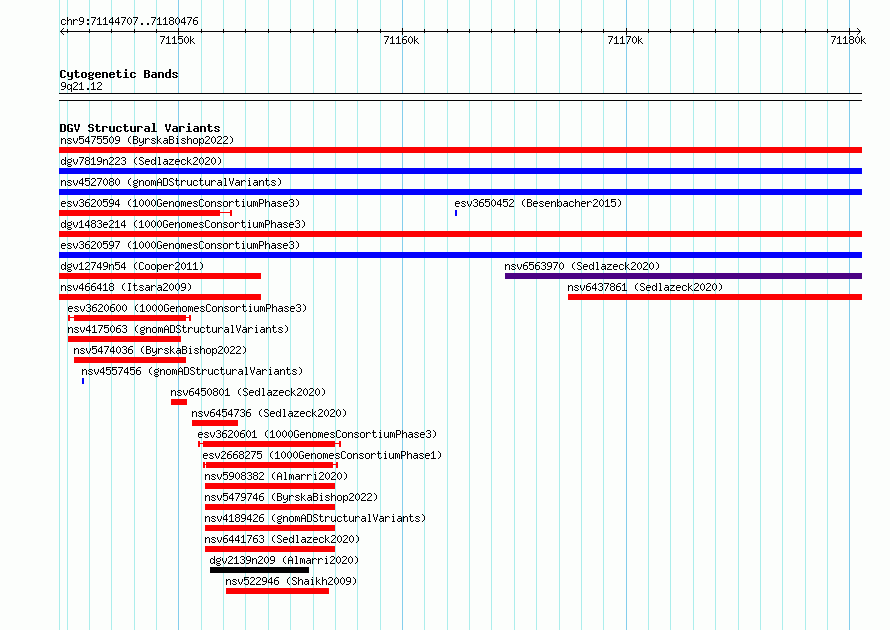Viewport: 890px width, 630px height.
Task: Click nsv4557456 (gnomADStructuralVariants) label
Action: pyautogui.click(x=192, y=371)
